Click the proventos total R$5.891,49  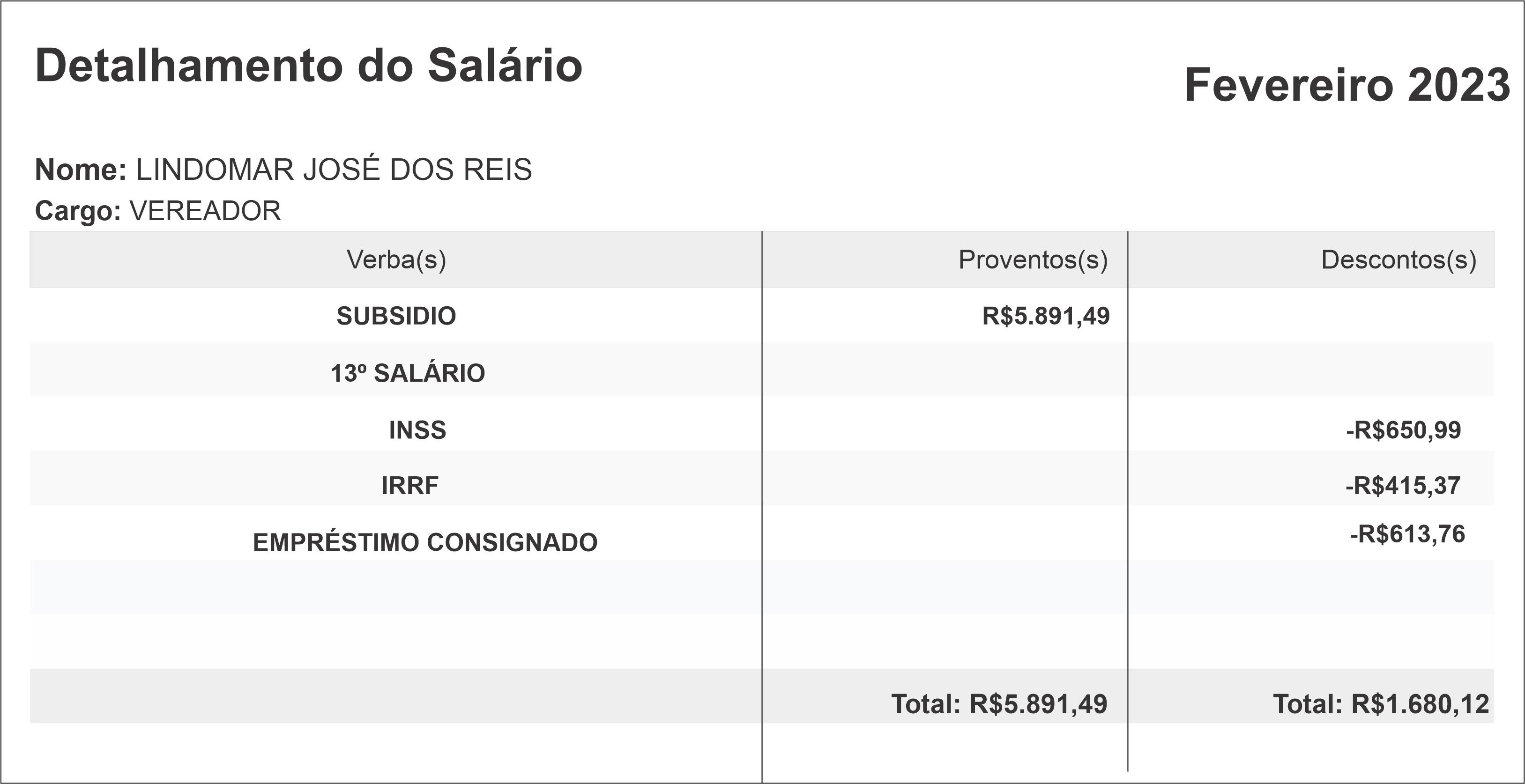999,704
